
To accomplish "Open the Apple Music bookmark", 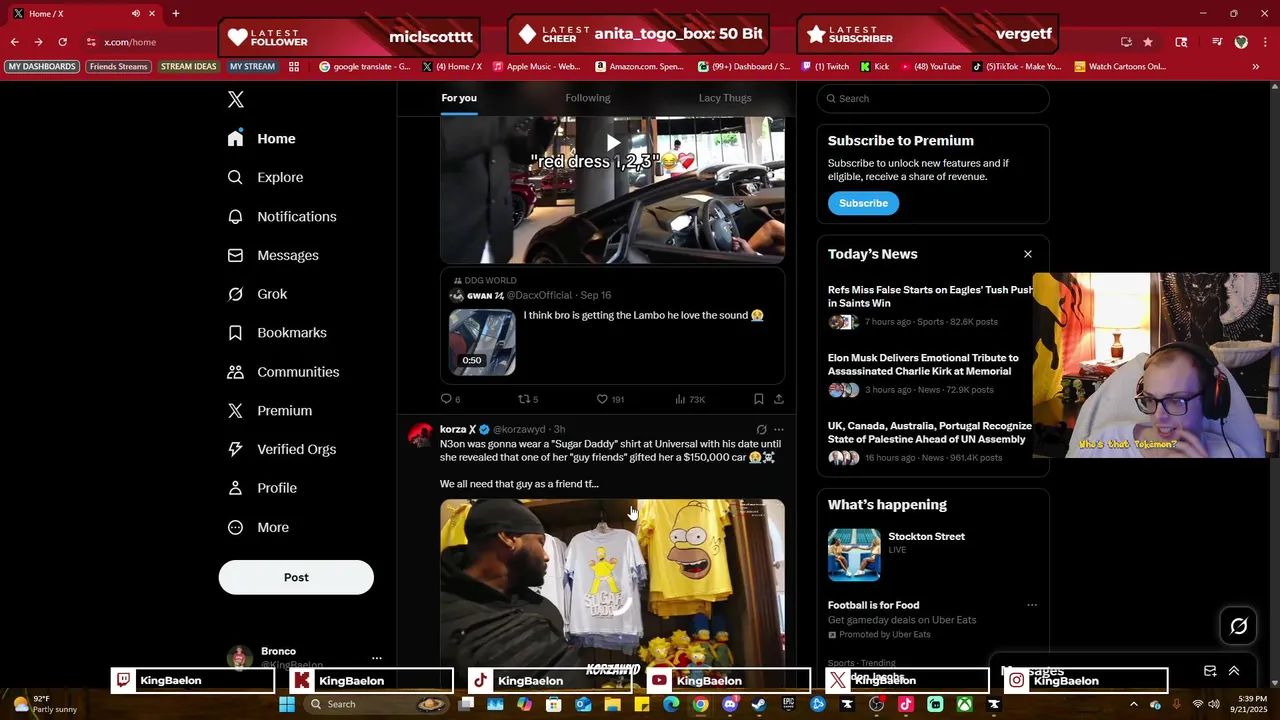I will pos(536,67).
